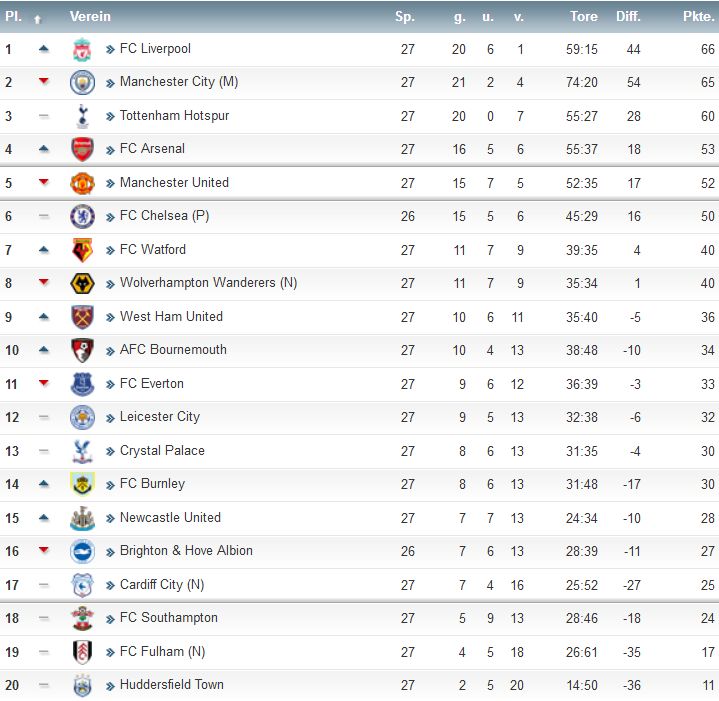
Task: Click the Leicester City table row points
Action: 708,417
